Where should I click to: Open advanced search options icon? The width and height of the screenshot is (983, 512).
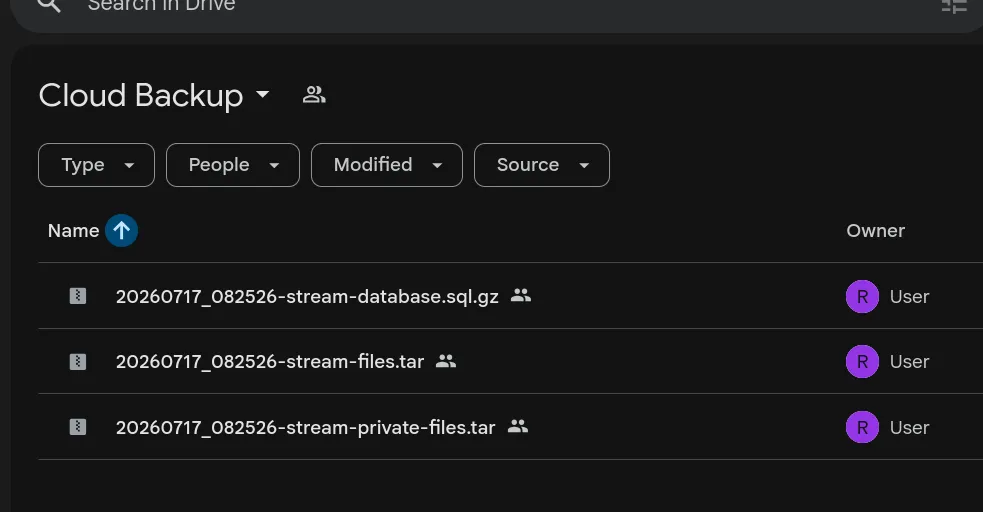[x=954, y=6]
